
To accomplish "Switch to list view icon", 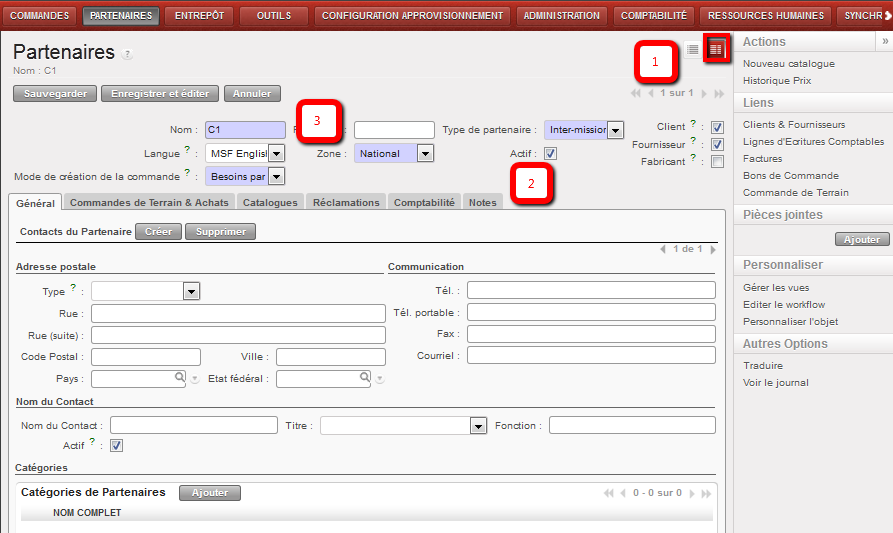I will pos(693,49).
